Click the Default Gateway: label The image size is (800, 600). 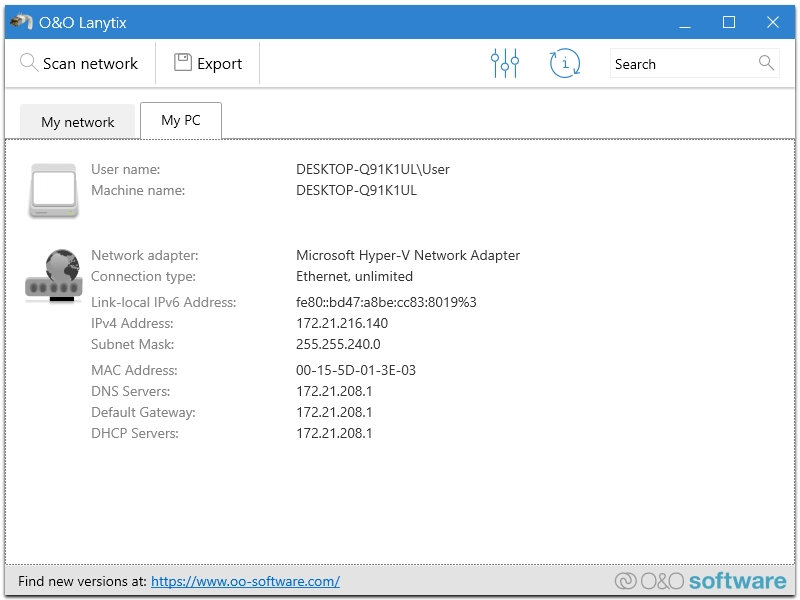[x=143, y=412]
